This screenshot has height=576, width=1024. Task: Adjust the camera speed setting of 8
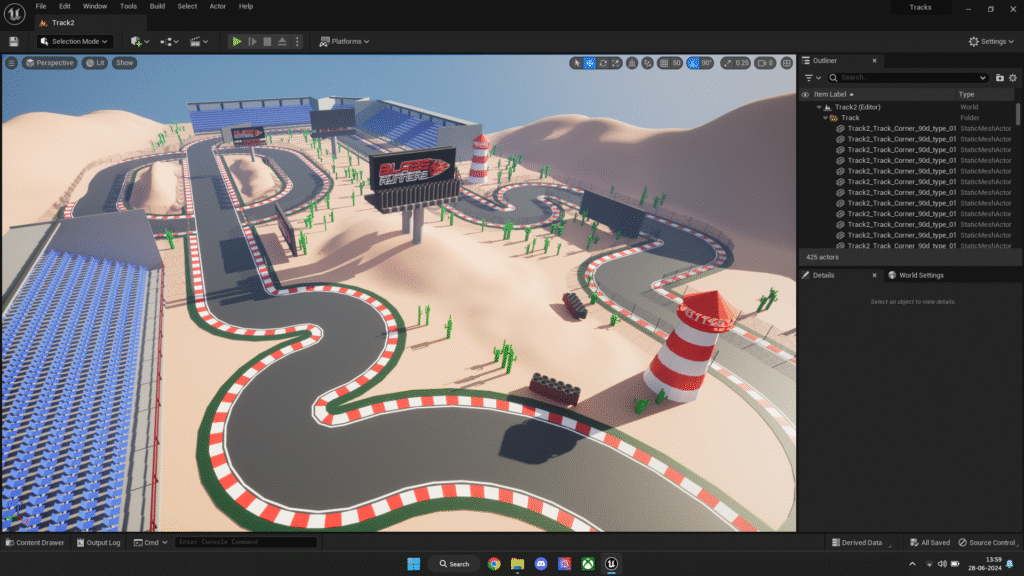pyautogui.click(x=765, y=63)
